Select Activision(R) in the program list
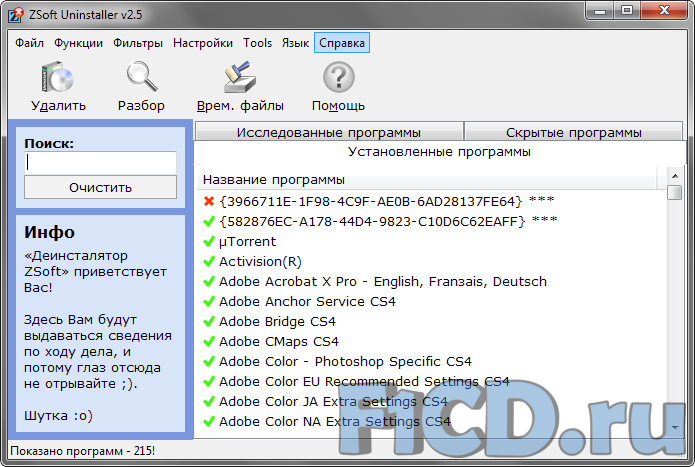695x467 pixels. tap(260, 261)
